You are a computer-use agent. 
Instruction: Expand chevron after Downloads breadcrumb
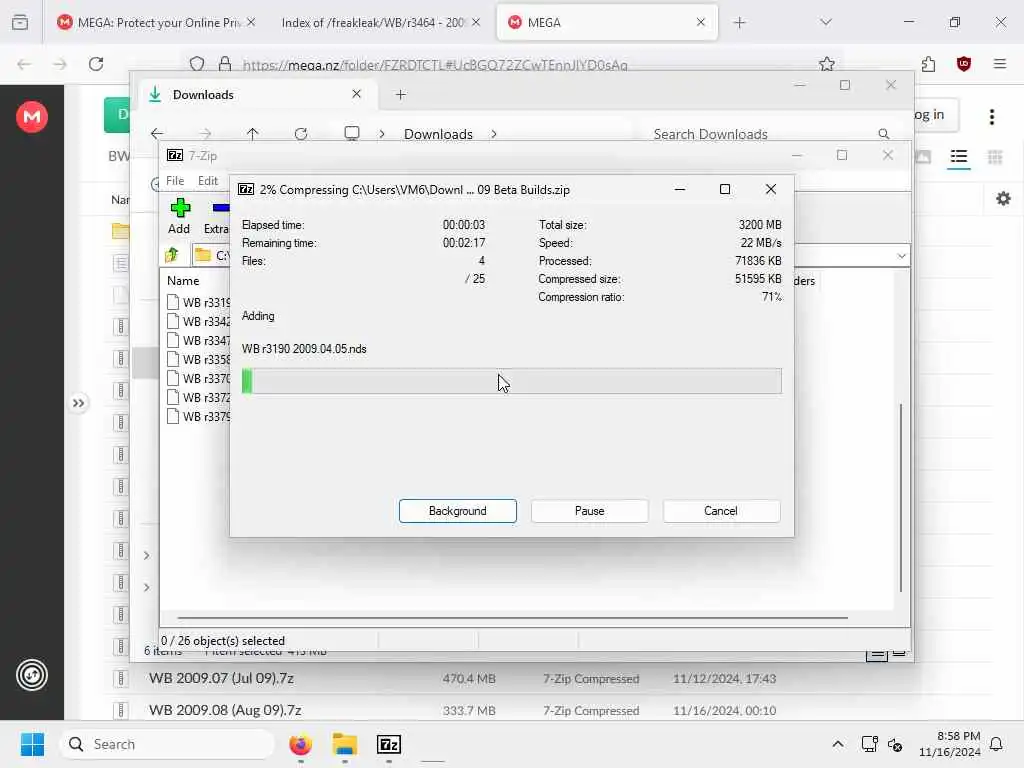(494, 134)
